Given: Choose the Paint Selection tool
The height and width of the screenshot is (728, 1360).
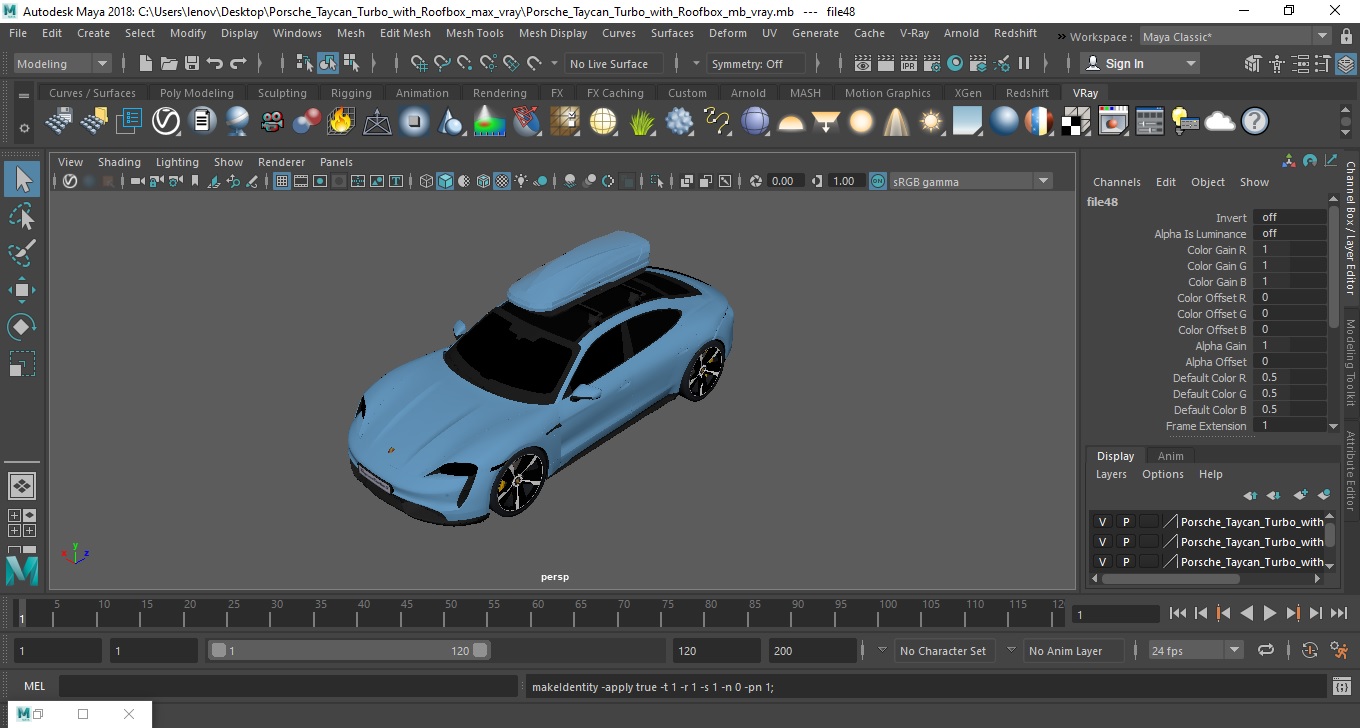Looking at the screenshot, I should (x=22, y=253).
